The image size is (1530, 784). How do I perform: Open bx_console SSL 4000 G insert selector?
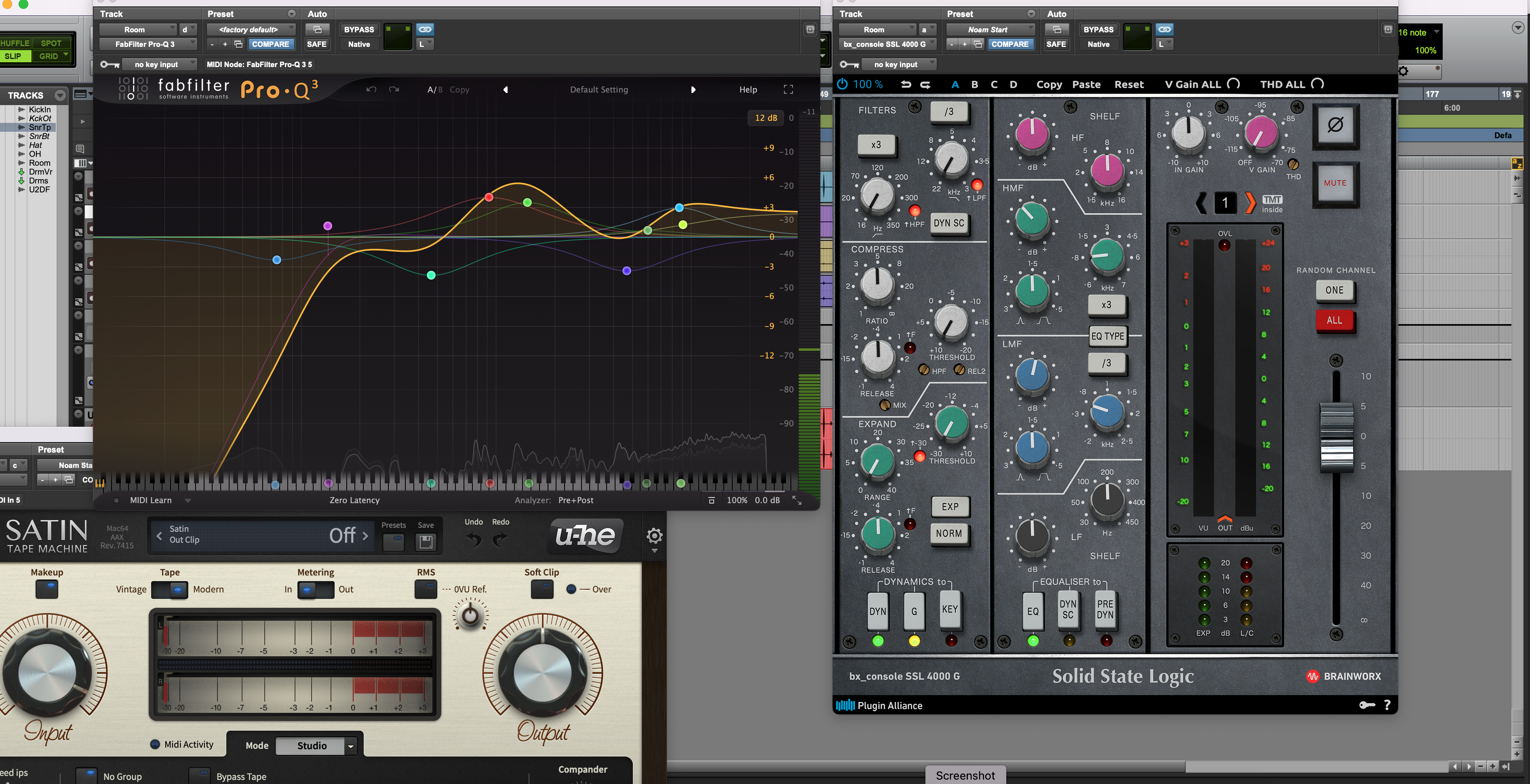(887, 44)
